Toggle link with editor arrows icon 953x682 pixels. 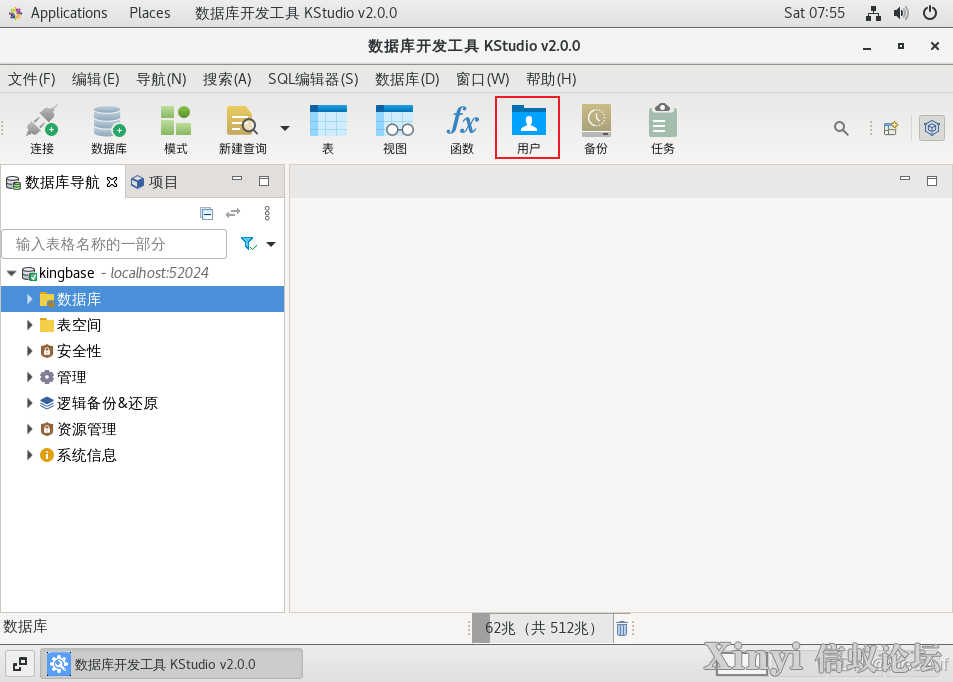click(x=233, y=213)
